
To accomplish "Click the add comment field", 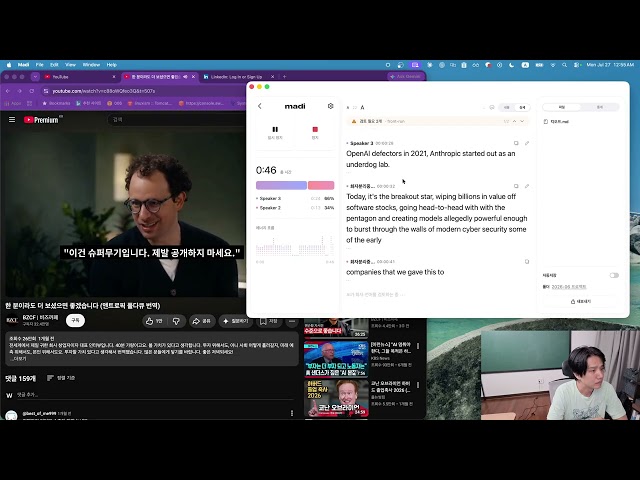I will pos(155,395).
